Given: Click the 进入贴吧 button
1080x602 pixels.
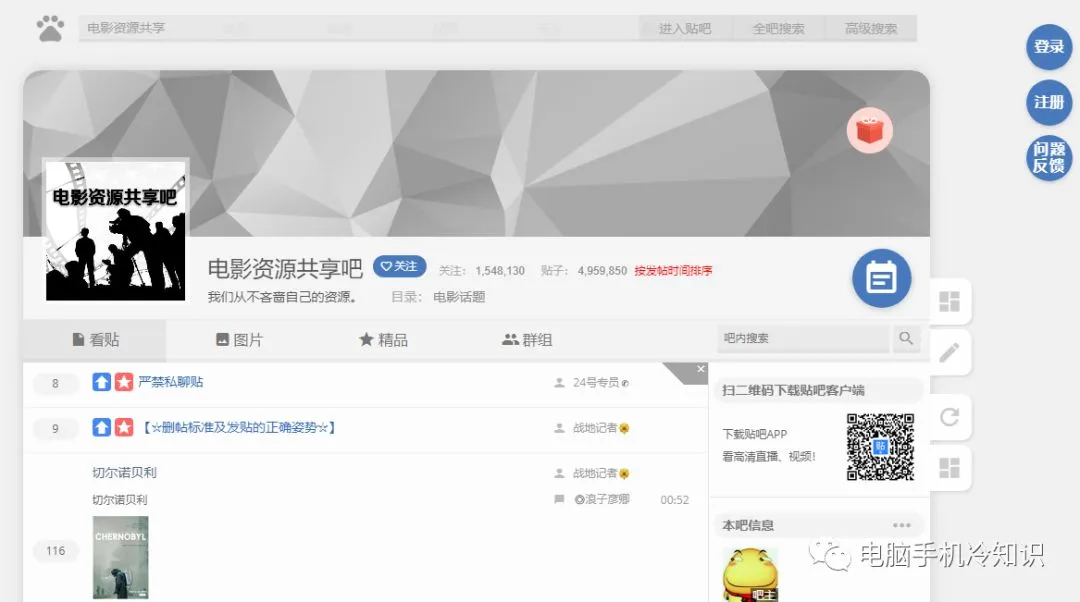Looking at the screenshot, I should point(685,28).
